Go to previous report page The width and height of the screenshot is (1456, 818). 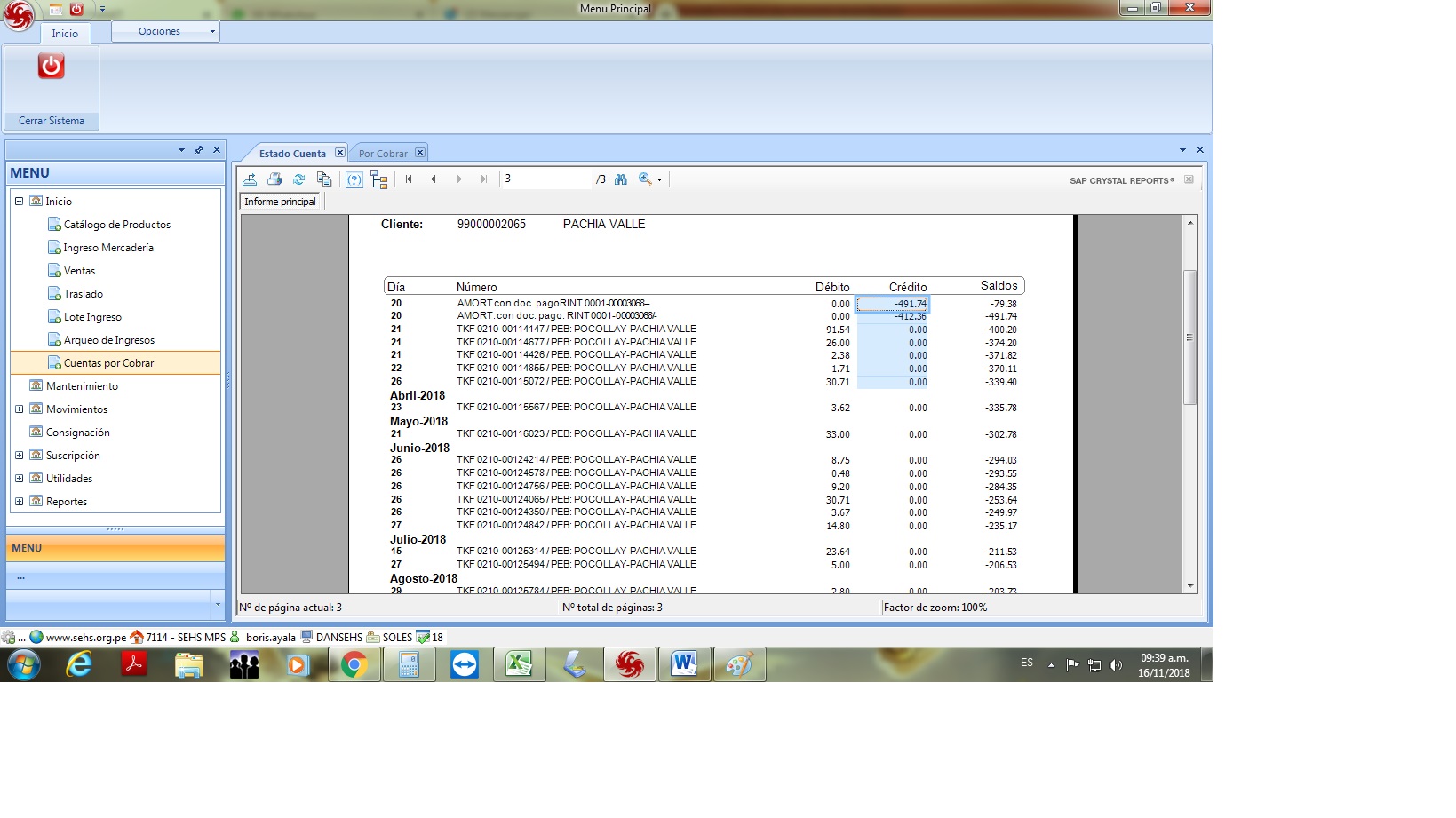(434, 179)
